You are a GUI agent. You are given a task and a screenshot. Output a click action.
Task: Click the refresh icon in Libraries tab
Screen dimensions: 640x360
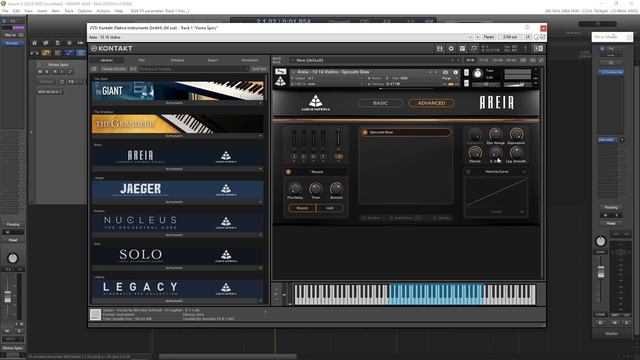[94, 69]
